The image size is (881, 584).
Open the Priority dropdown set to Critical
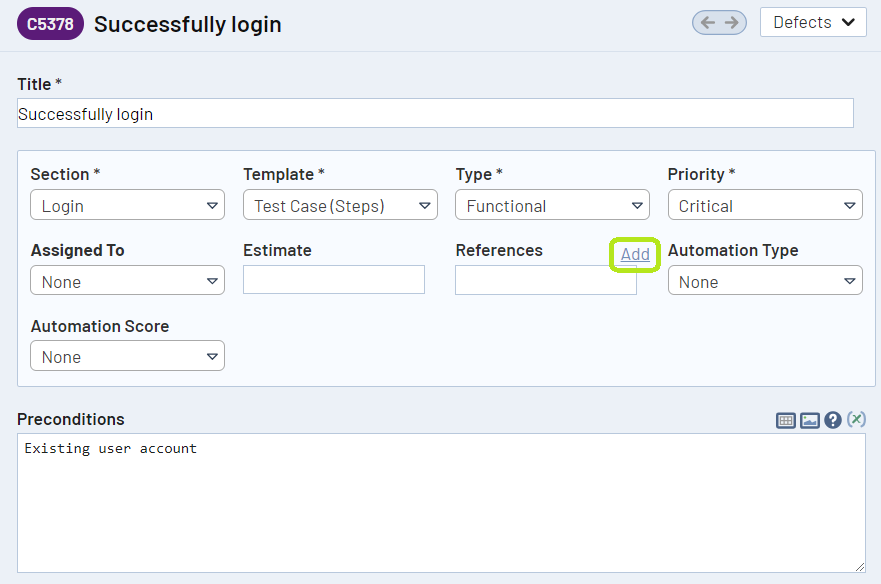[x=765, y=206]
